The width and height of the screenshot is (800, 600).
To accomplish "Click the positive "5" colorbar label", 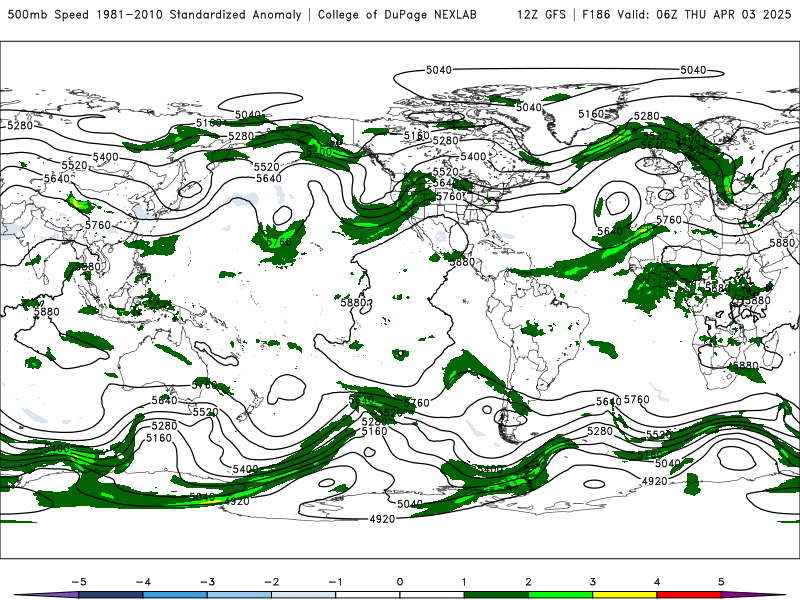I will [x=721, y=582].
